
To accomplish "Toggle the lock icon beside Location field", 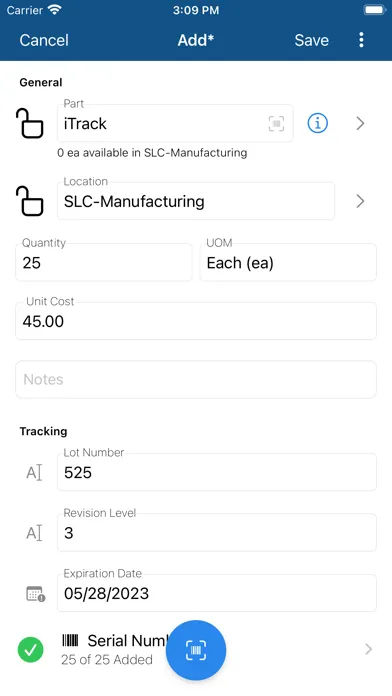I will (x=30, y=201).
